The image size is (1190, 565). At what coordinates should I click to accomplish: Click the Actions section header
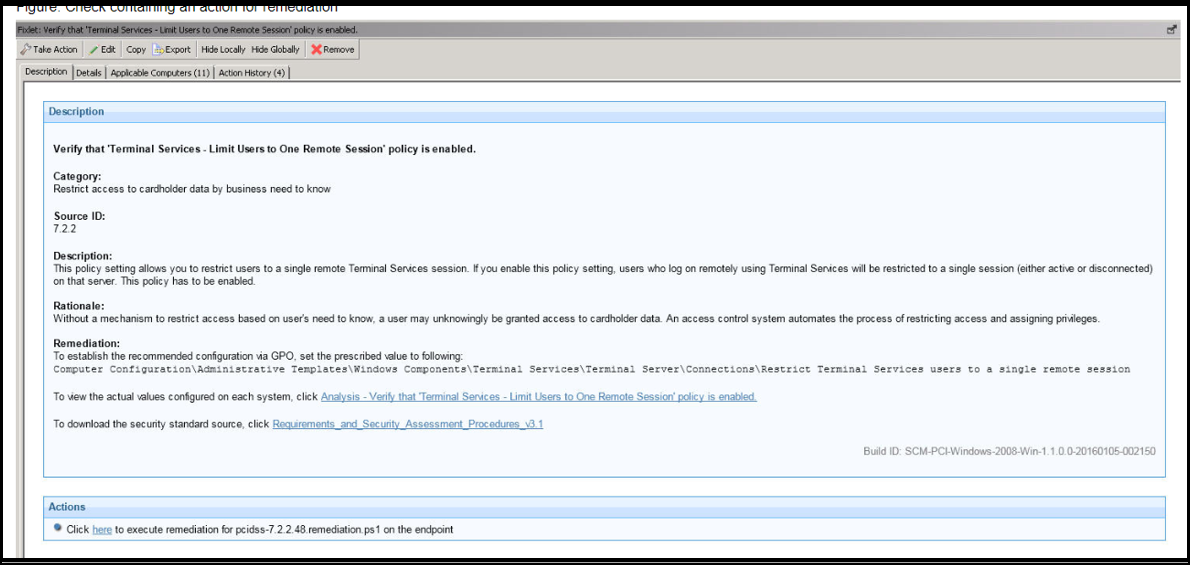(x=604, y=507)
